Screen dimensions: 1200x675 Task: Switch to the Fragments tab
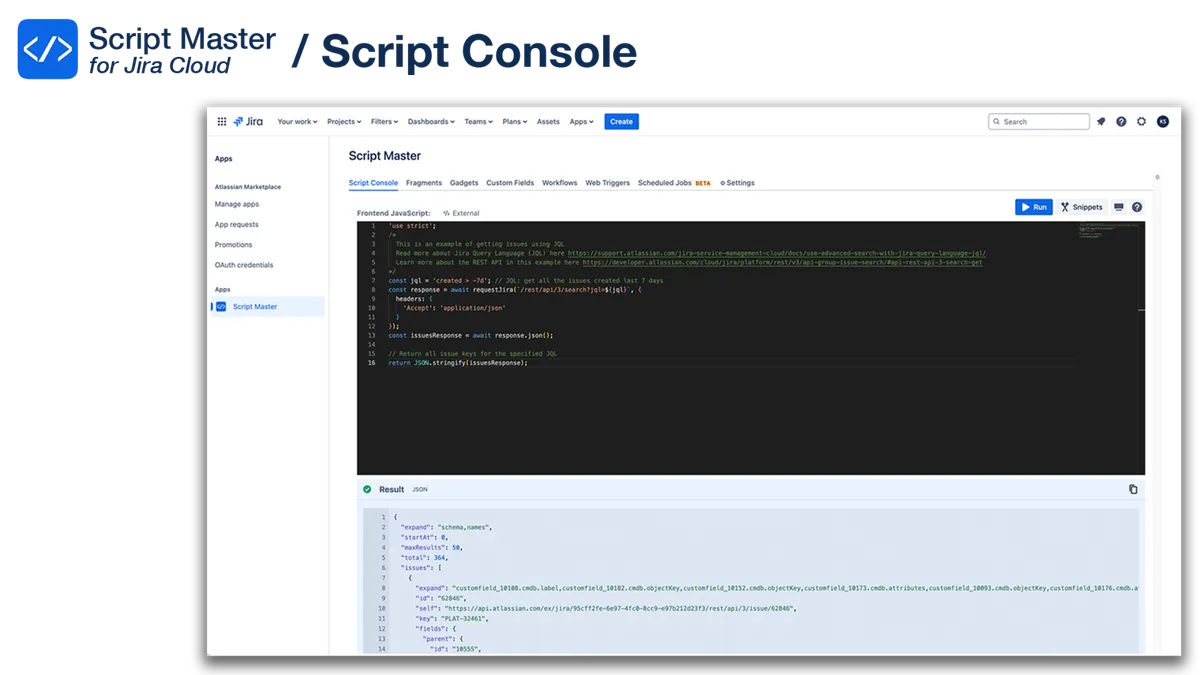[x=424, y=183]
